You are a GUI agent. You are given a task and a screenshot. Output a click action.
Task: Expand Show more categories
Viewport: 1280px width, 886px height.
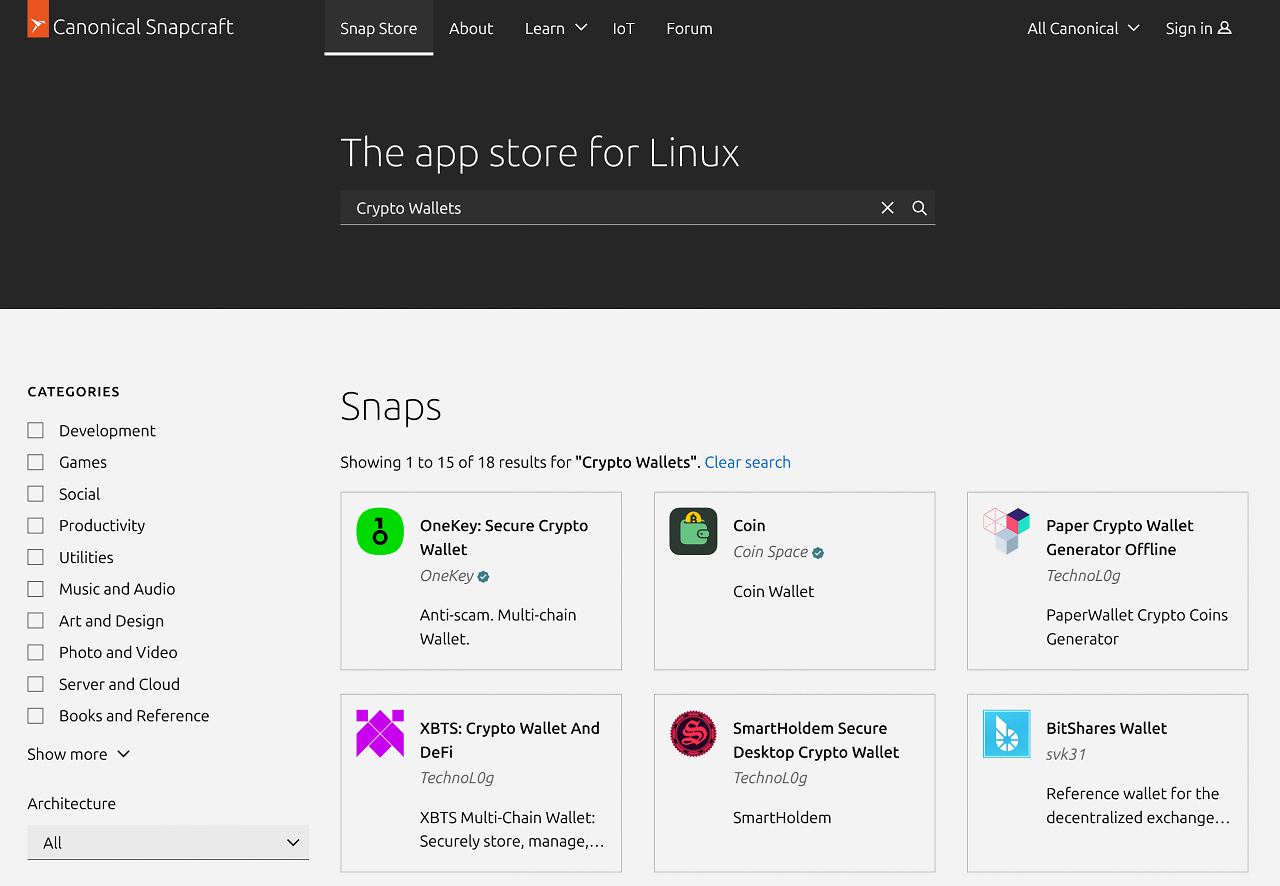(79, 754)
